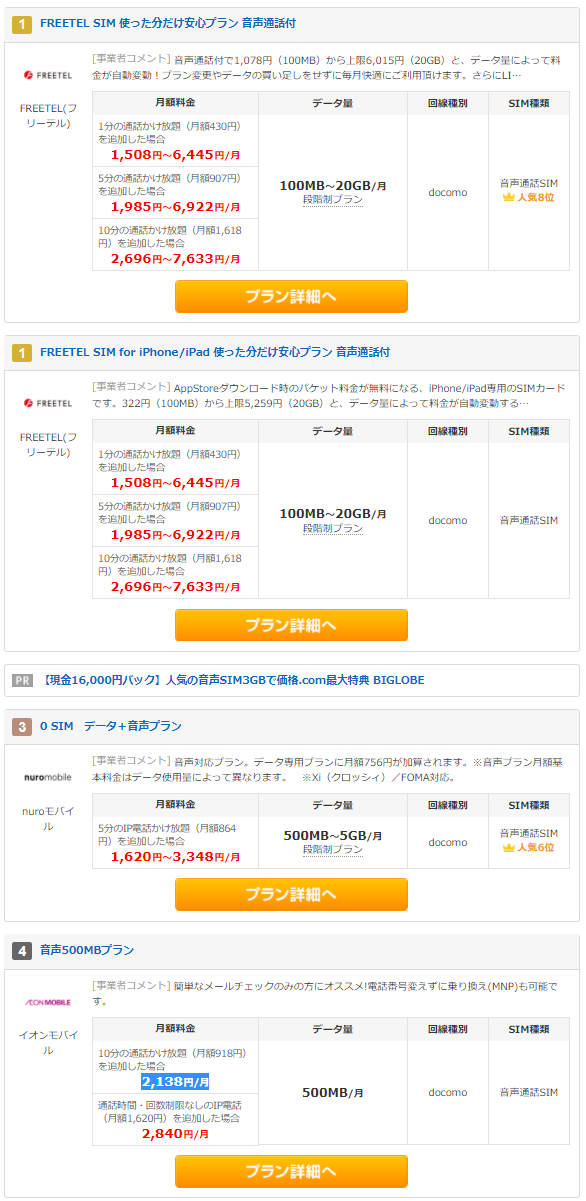Click rank number 4 badge for 音声500MBプラン
The width and height of the screenshot is (586, 1201).
pos(22,950)
